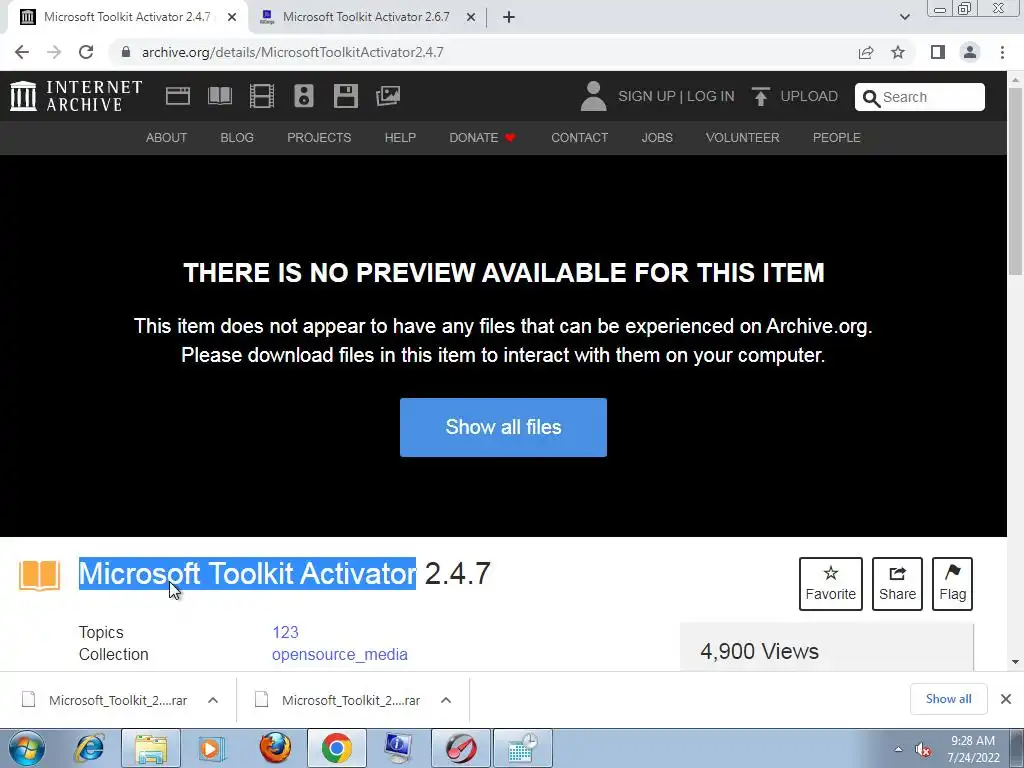The image size is (1024, 768).
Task: Open the Audio speaker icon
Action: point(304,96)
